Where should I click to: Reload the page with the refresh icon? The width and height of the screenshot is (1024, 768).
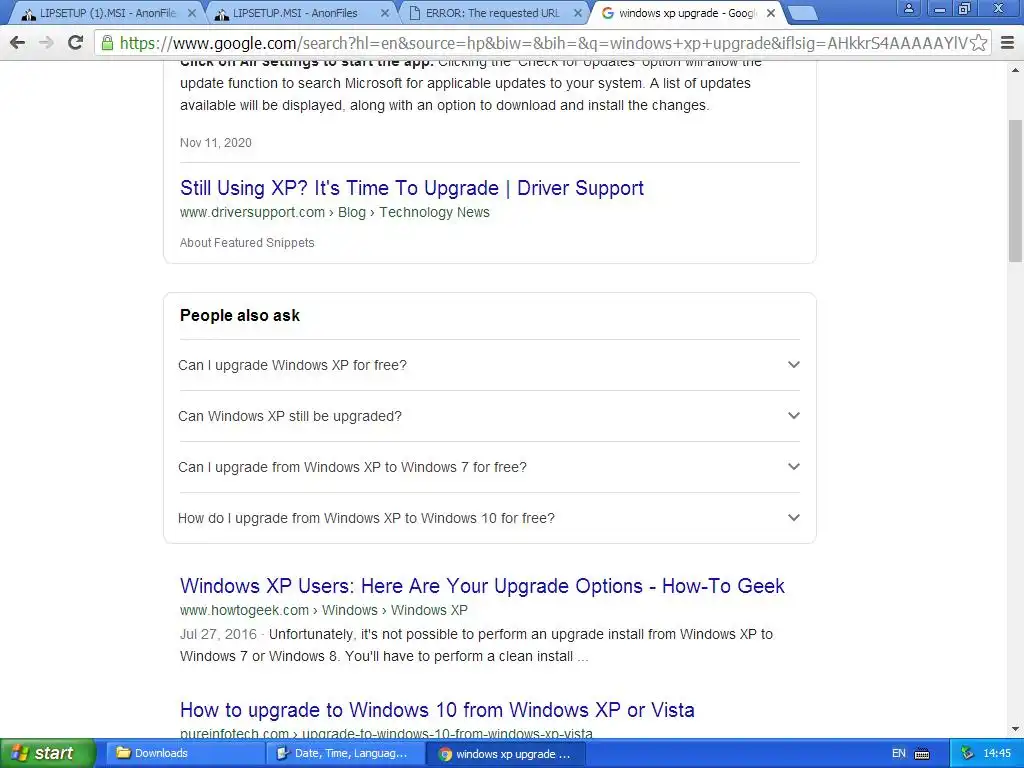tap(75, 43)
